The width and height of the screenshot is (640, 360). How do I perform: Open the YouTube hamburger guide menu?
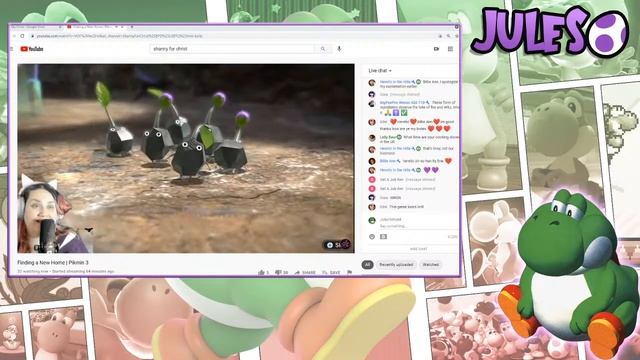pos(12,49)
